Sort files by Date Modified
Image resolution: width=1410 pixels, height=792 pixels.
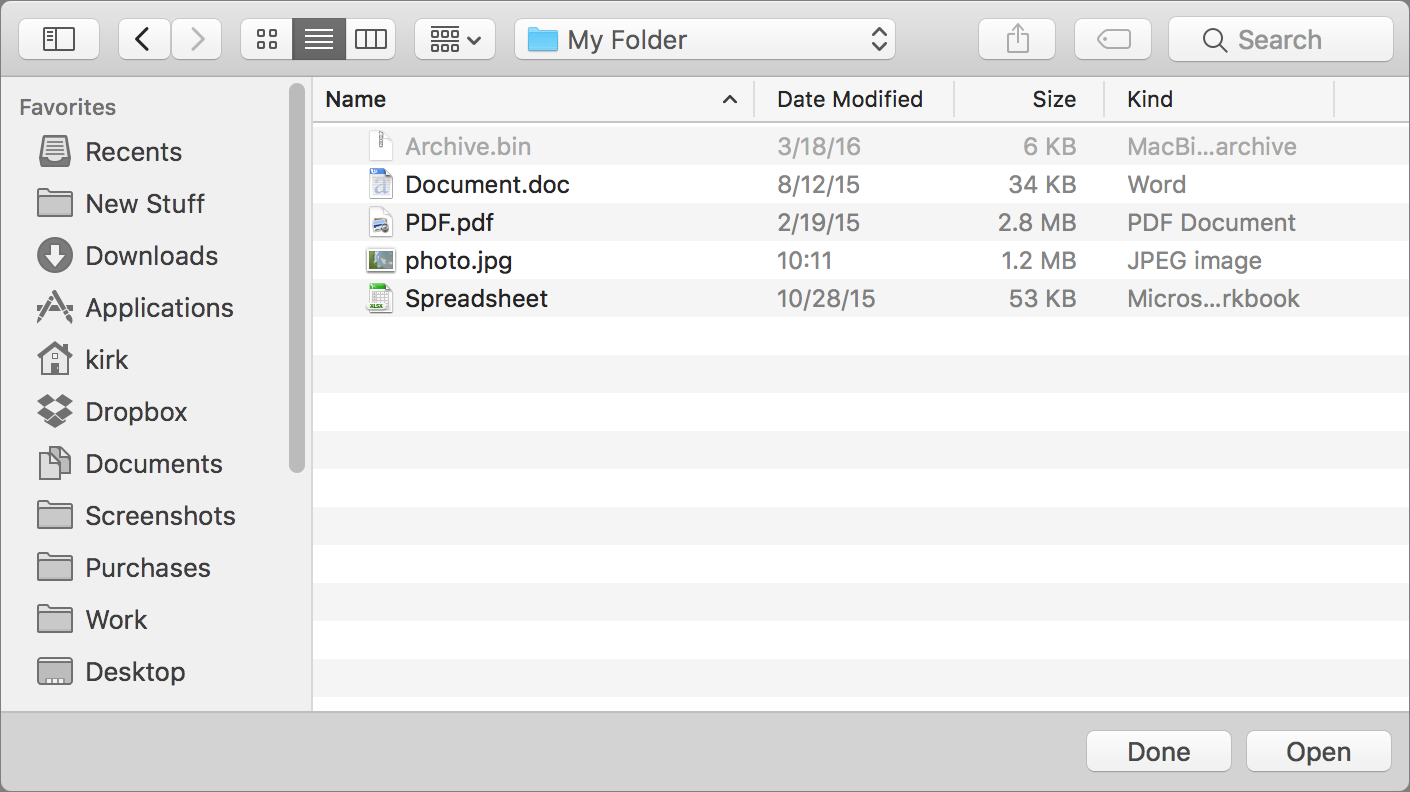pyautogui.click(x=850, y=99)
